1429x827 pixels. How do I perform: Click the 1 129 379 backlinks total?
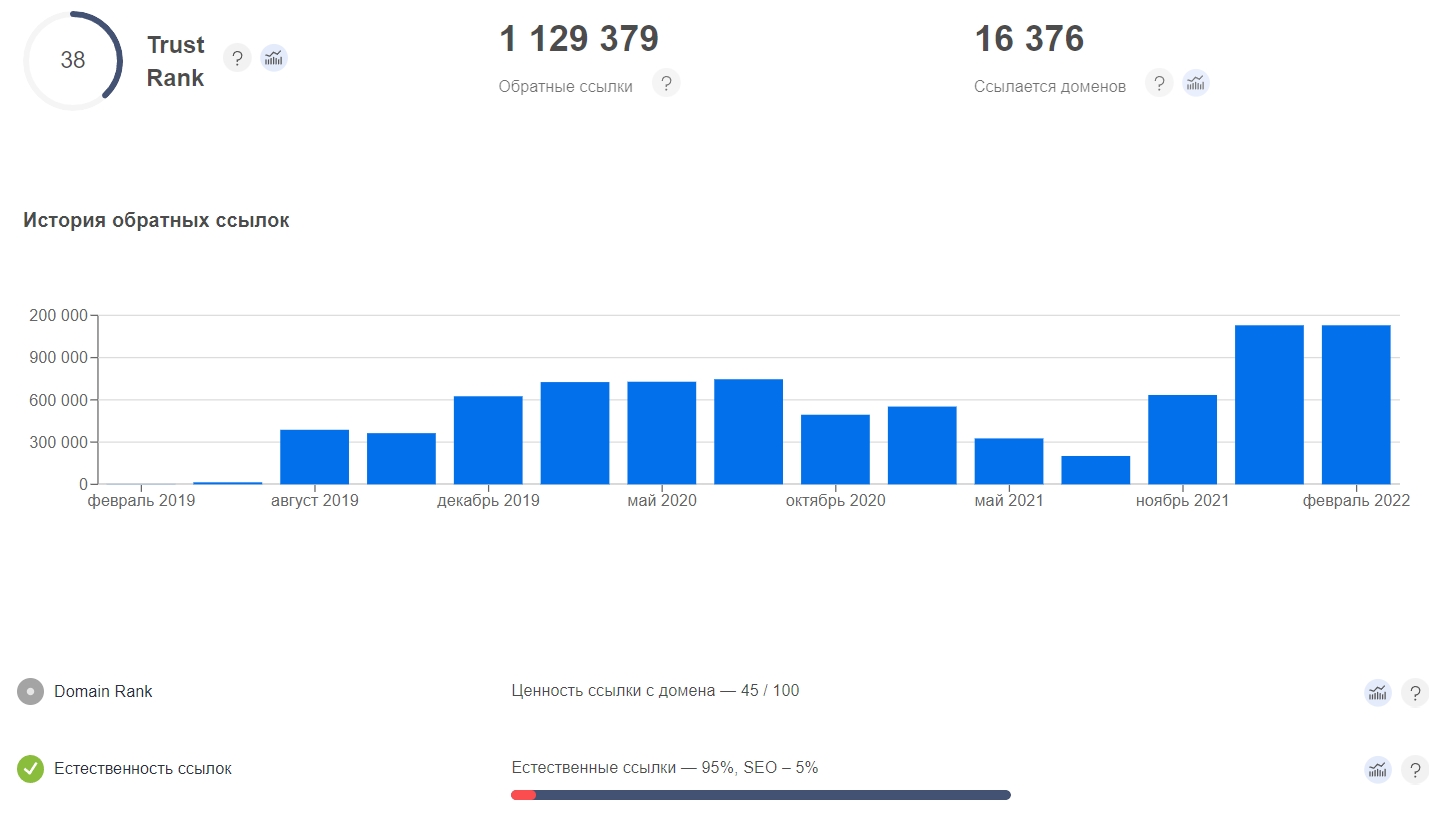[578, 39]
